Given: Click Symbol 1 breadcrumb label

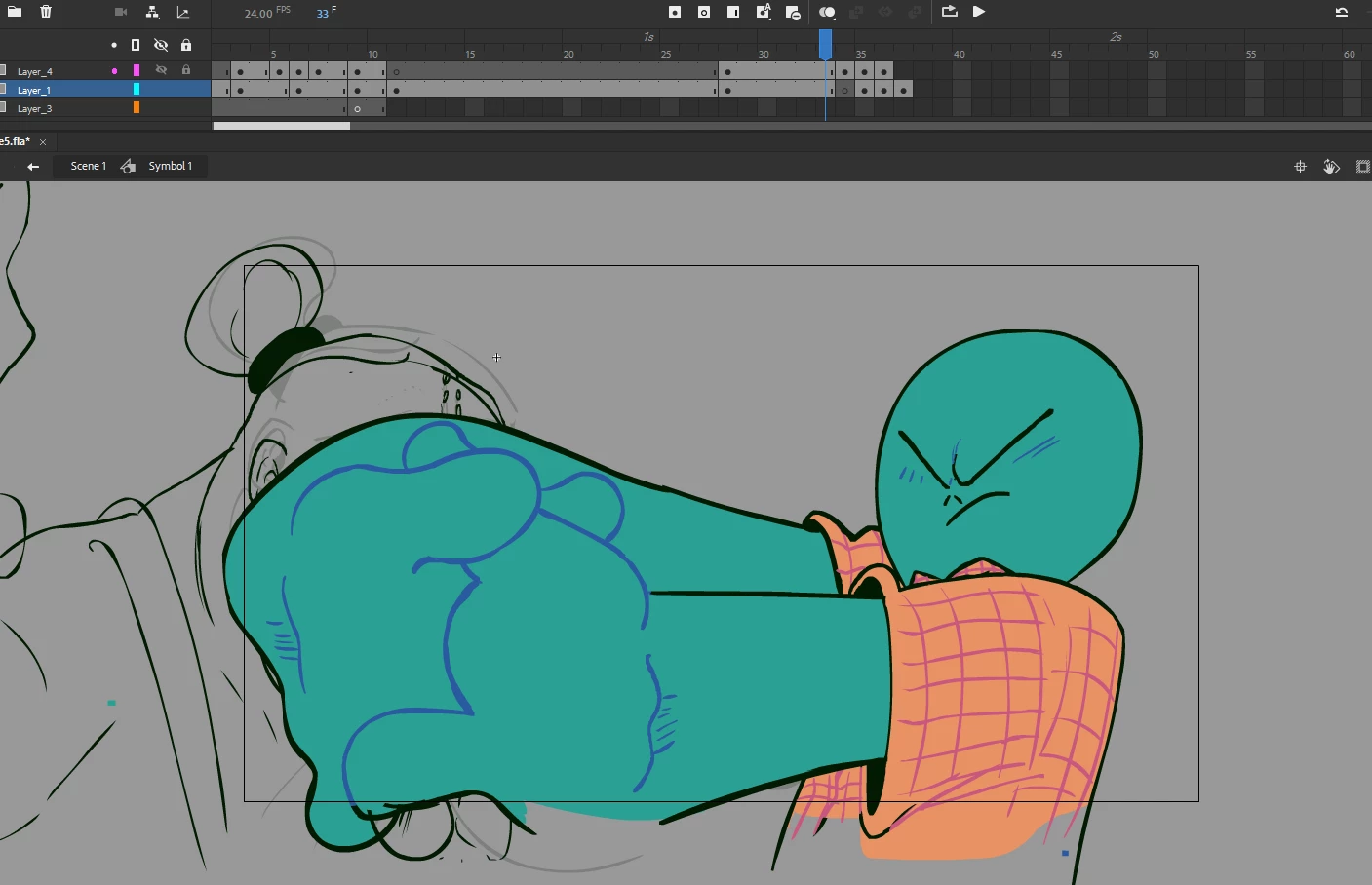Looking at the screenshot, I should [x=171, y=166].
